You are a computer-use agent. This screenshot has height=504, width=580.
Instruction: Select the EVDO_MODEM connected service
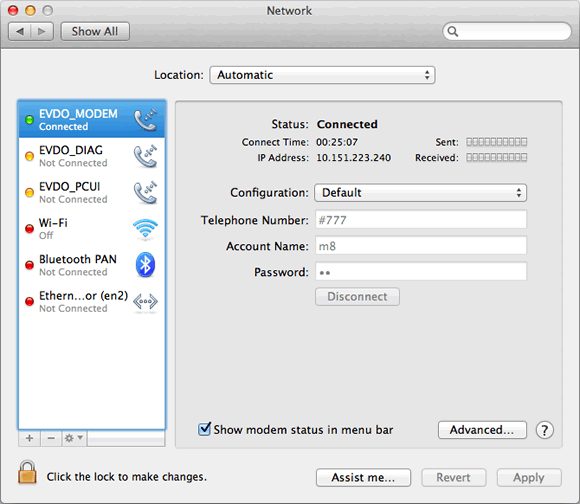pos(92,119)
